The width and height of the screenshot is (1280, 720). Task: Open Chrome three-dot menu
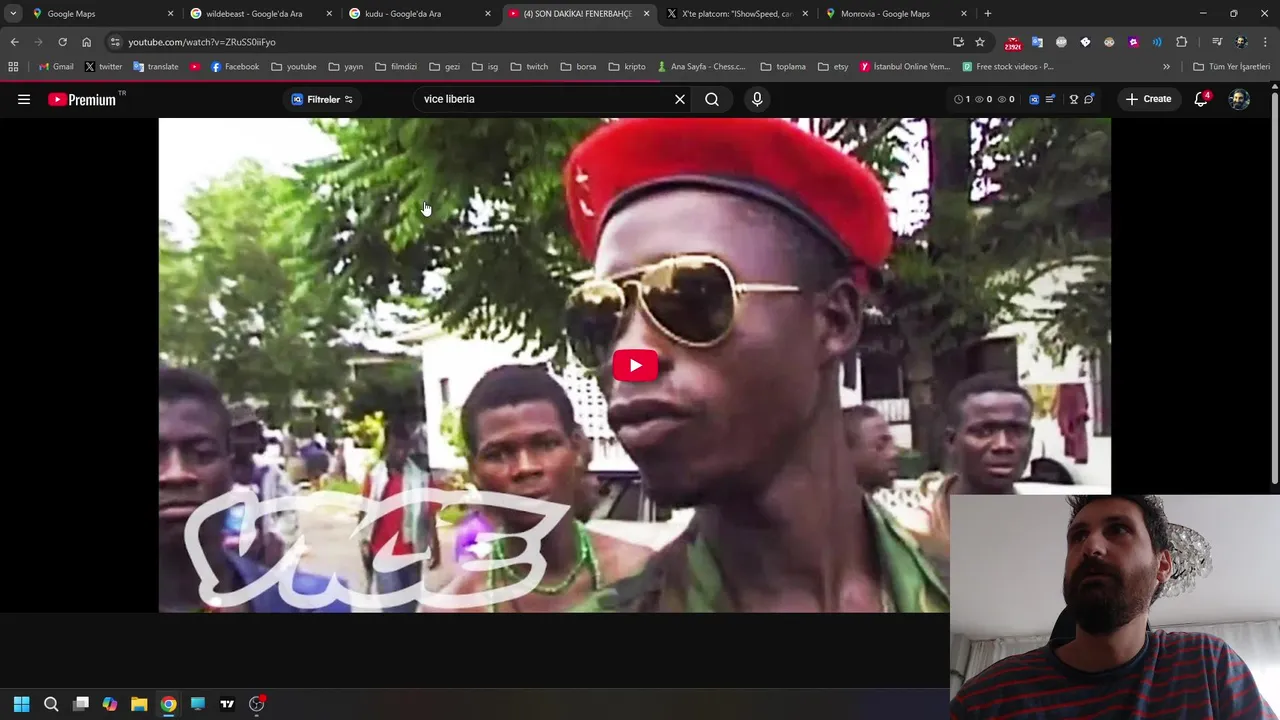(x=1264, y=42)
